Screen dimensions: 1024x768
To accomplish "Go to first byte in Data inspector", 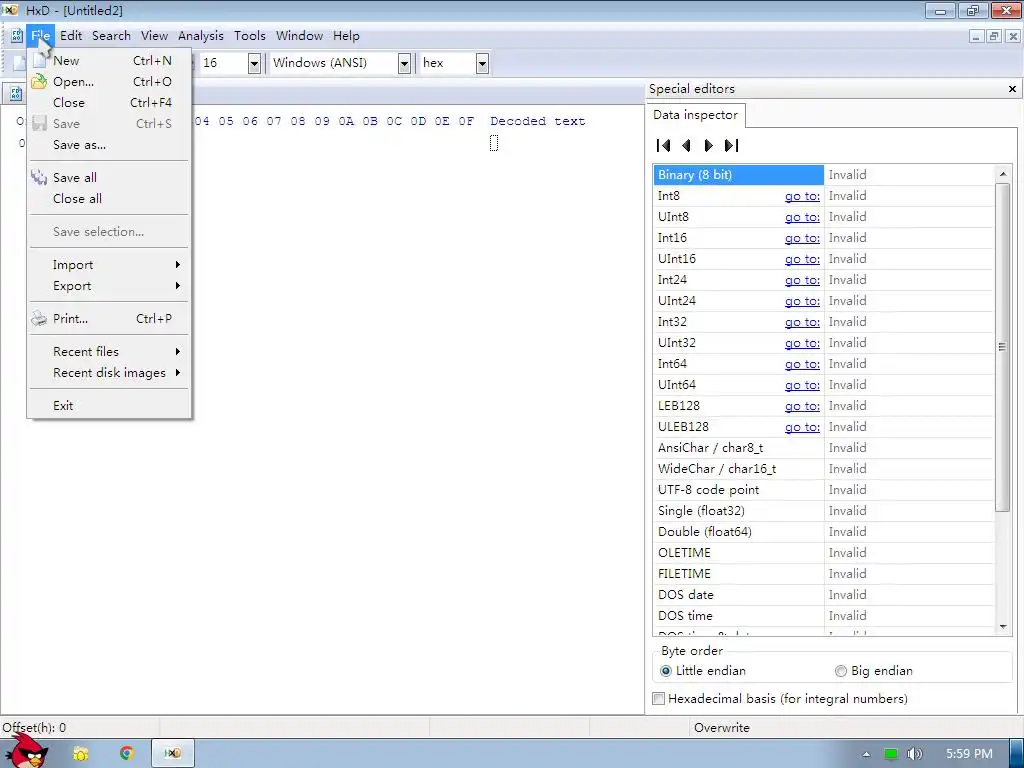I will (664, 146).
